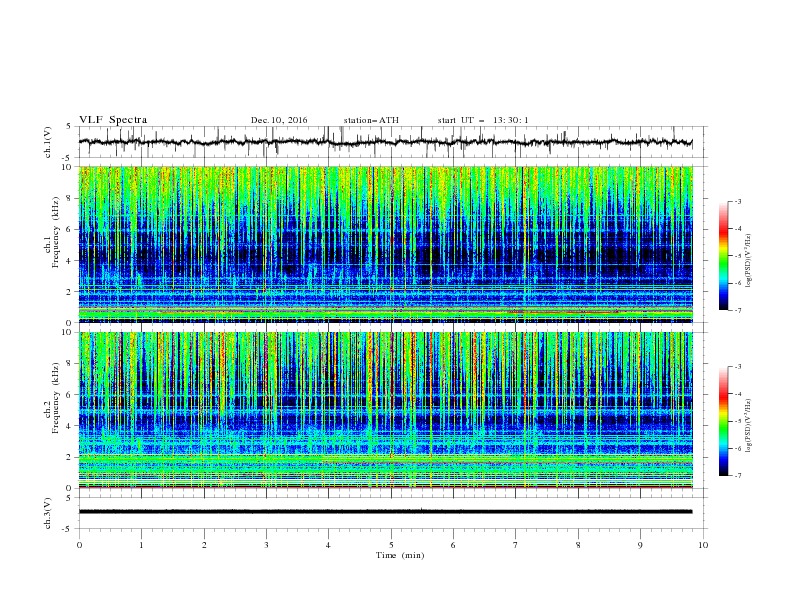Click the 'Time (min)' axis title
The image size is (792, 612).
400,555
